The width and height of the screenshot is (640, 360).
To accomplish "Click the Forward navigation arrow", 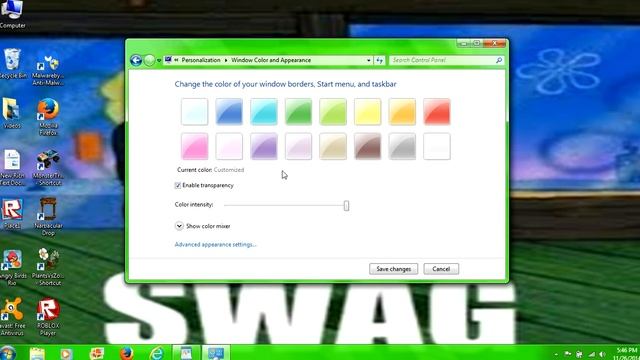I will point(149,60).
